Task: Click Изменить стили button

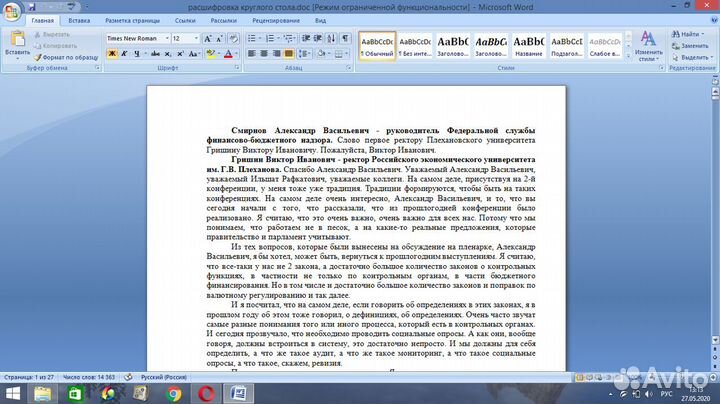Action: [649, 45]
